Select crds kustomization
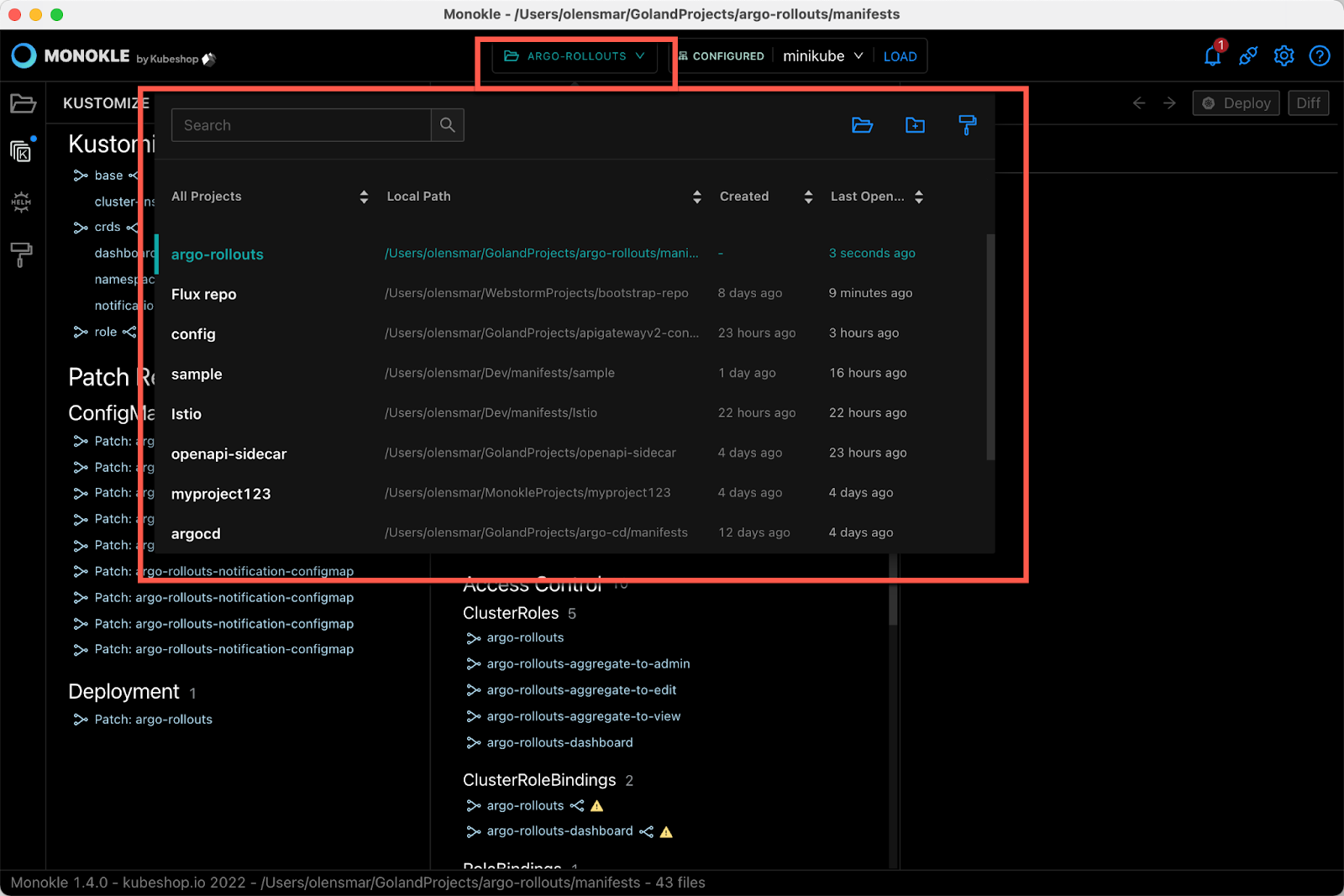This screenshot has height=896, width=1344. click(x=108, y=228)
